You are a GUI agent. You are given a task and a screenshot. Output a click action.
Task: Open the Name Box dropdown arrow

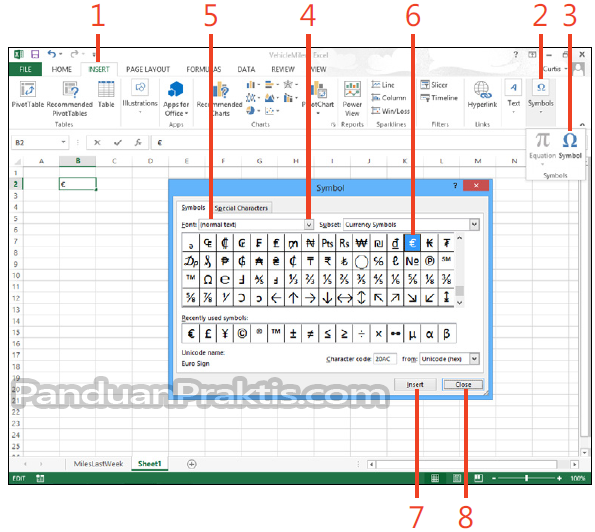(63, 142)
